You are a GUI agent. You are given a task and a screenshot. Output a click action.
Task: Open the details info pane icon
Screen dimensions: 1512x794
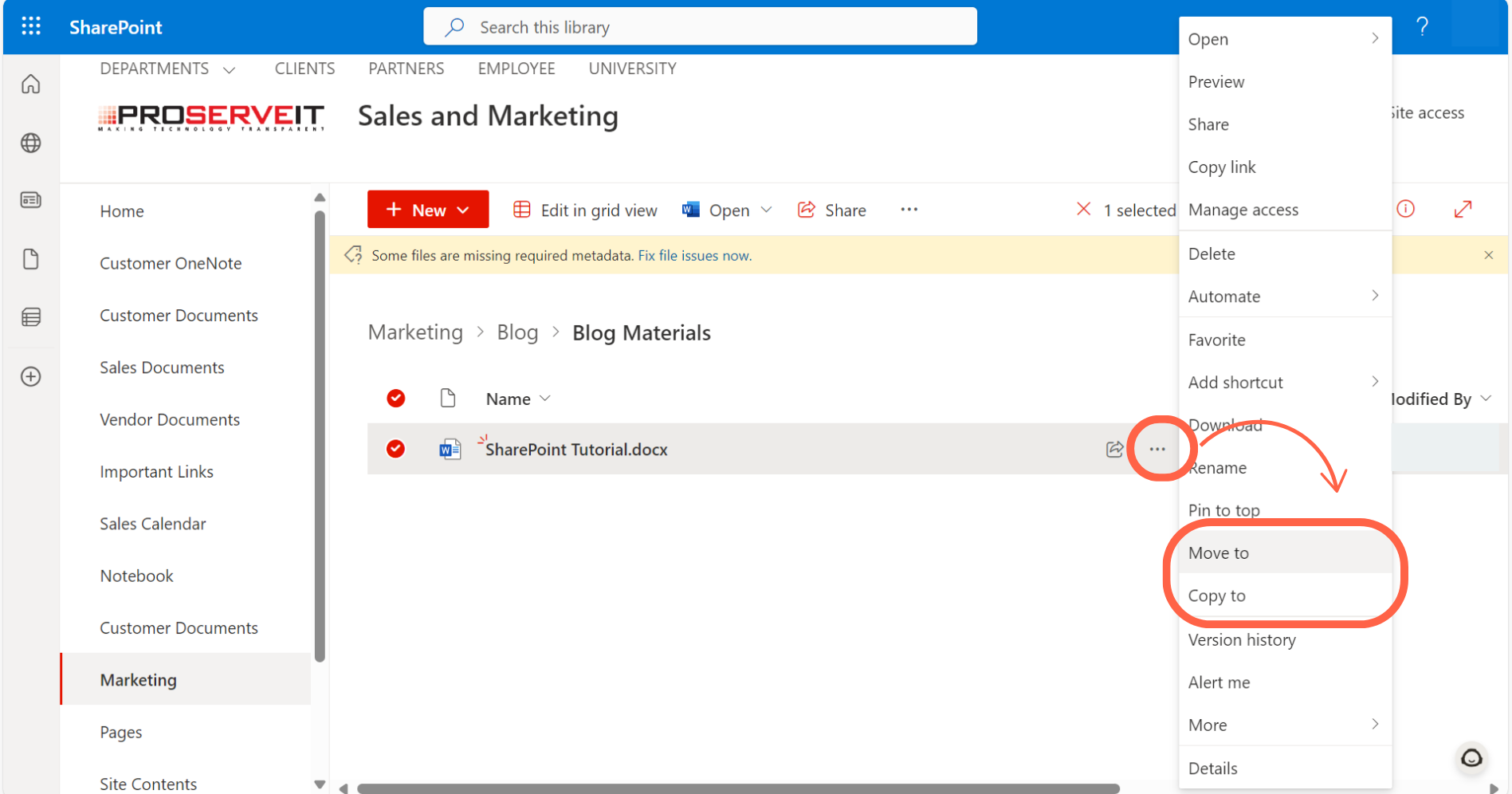pyautogui.click(x=1406, y=209)
